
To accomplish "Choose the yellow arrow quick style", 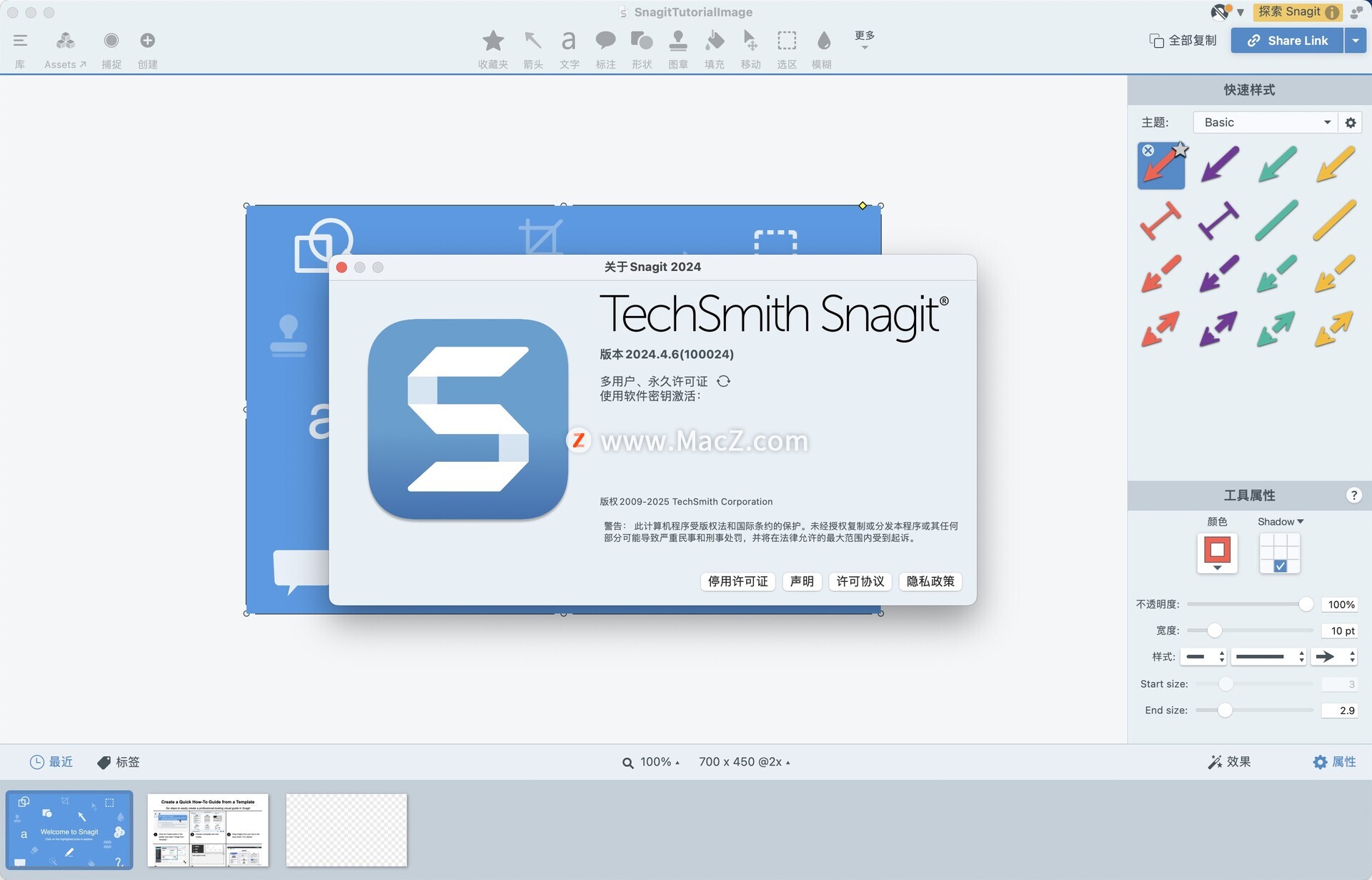I will coord(1335,164).
